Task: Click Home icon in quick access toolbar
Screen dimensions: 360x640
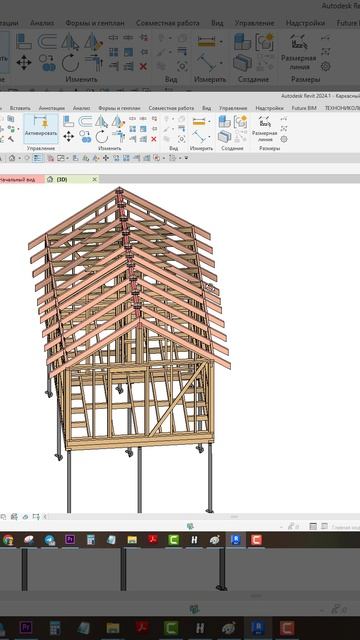Action: 12,158
